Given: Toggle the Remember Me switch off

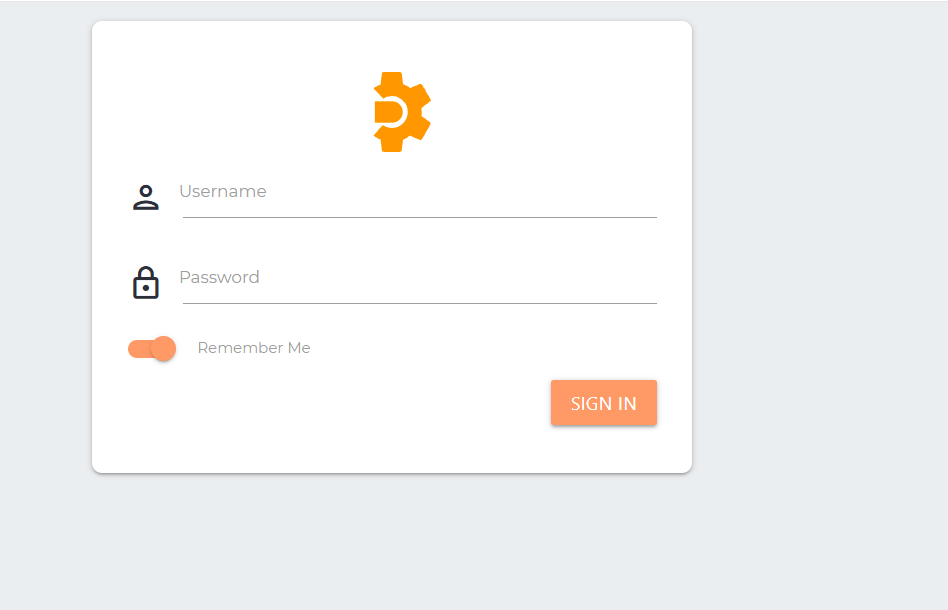Looking at the screenshot, I should tap(150, 348).
